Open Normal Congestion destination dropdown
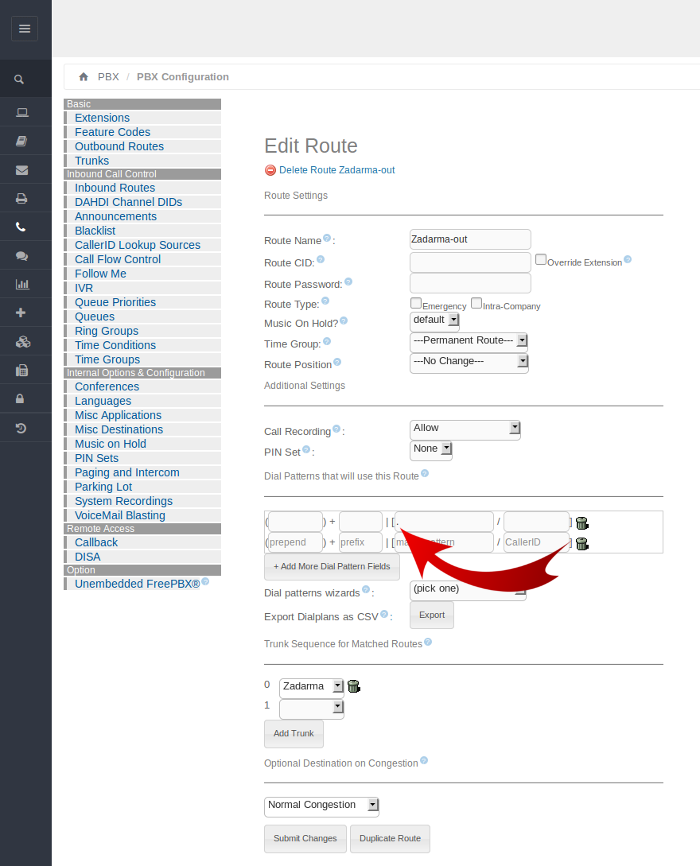Screen dimensions: 700x866 point(322,806)
